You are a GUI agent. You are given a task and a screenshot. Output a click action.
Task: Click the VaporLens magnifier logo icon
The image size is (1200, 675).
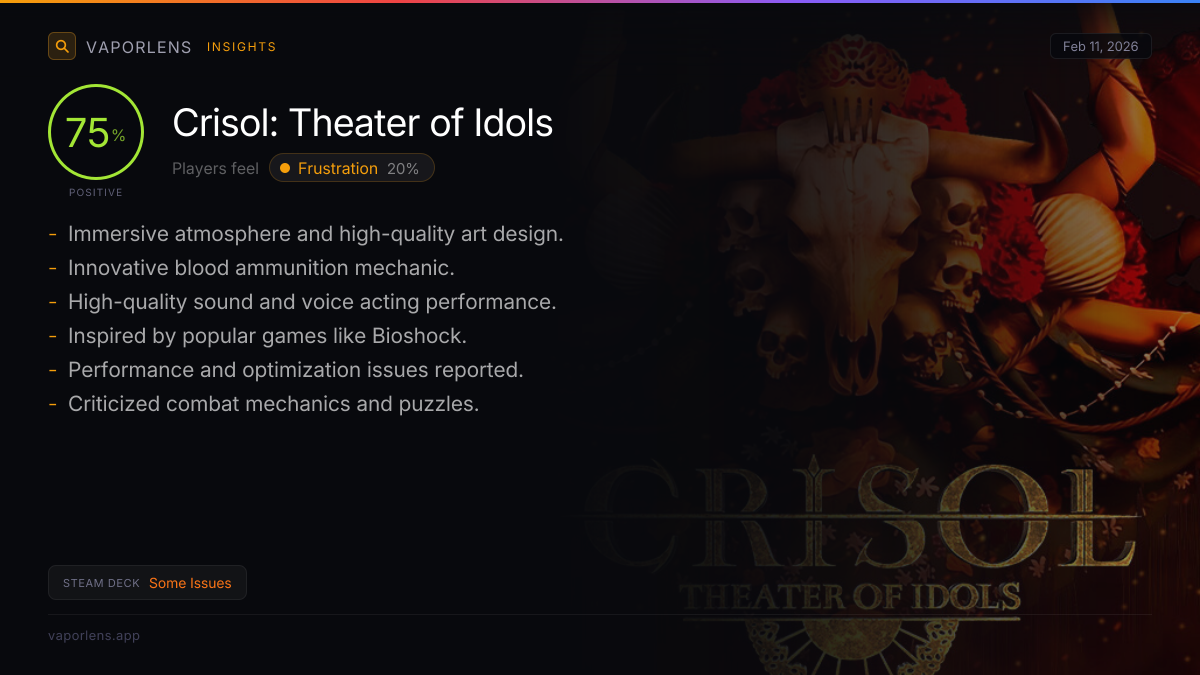coord(62,46)
